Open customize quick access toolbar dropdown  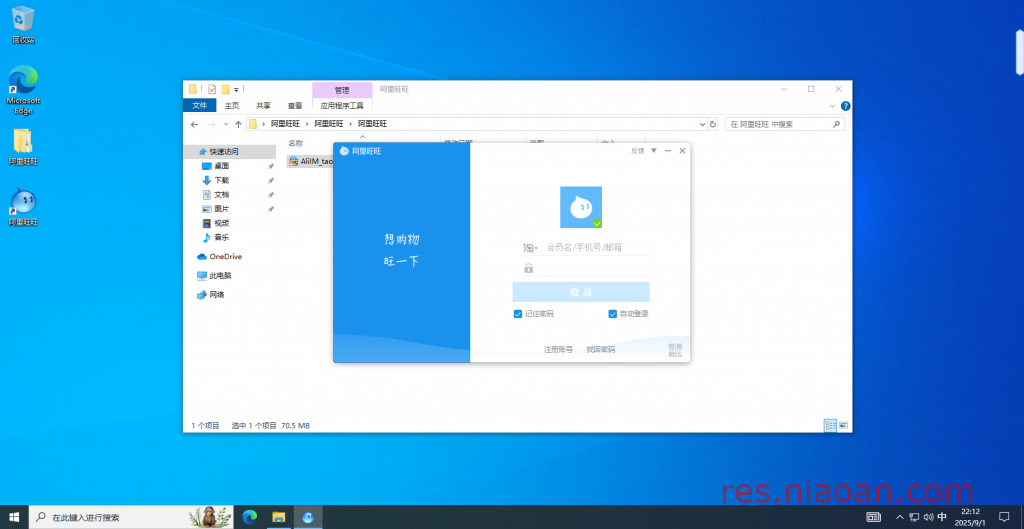tap(236, 89)
